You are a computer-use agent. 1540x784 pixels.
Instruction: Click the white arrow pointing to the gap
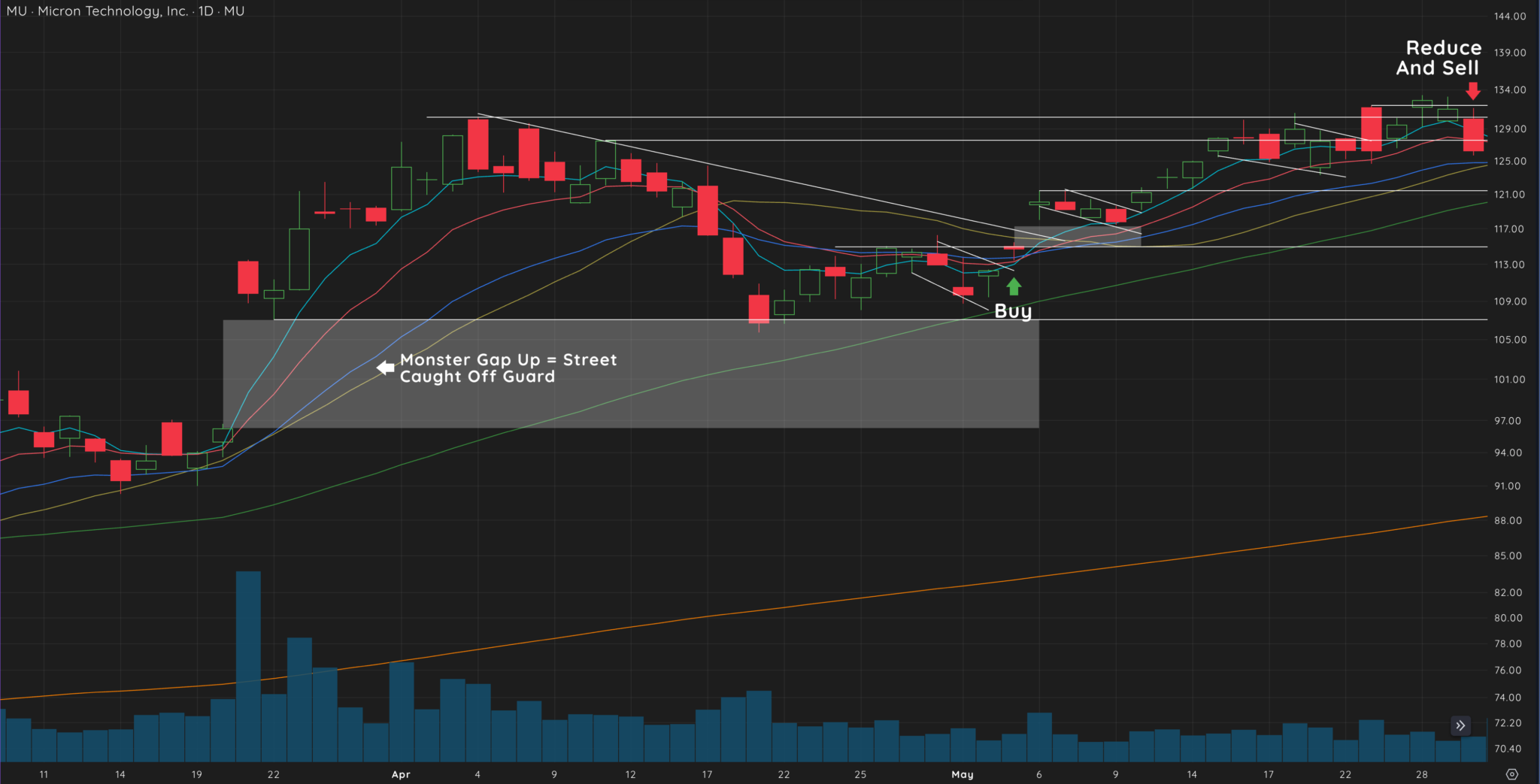(x=385, y=367)
